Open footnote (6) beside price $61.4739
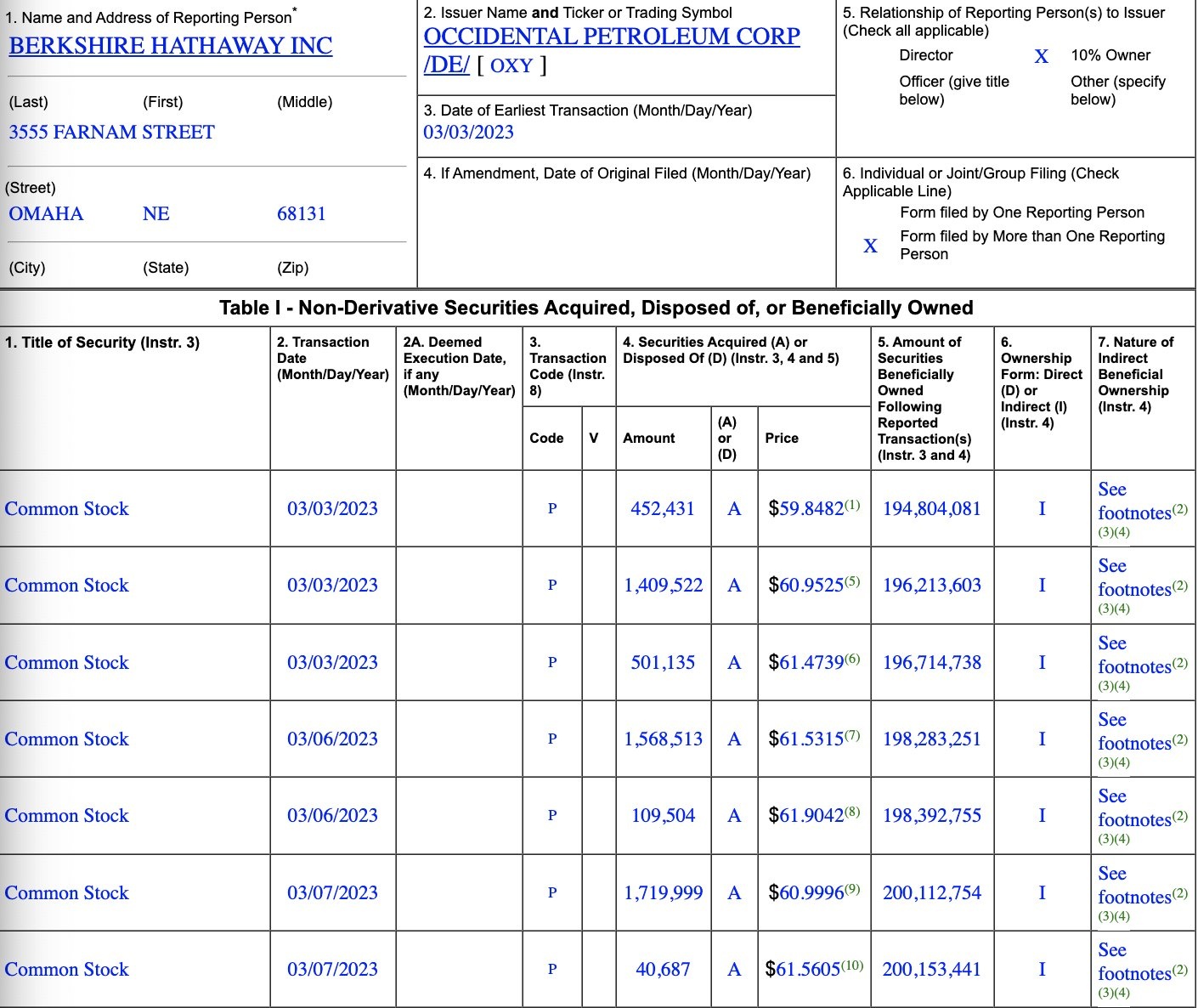1198x1008 pixels. [852, 659]
